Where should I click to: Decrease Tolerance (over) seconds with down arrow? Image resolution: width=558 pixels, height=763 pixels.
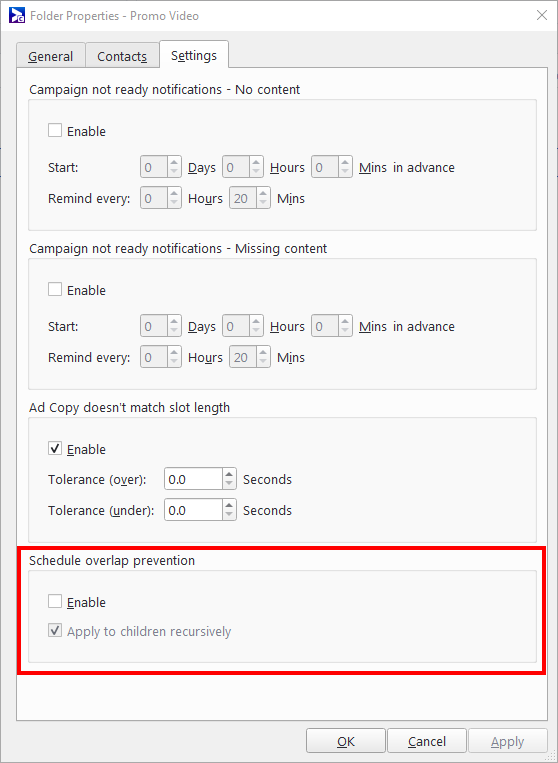(229, 485)
